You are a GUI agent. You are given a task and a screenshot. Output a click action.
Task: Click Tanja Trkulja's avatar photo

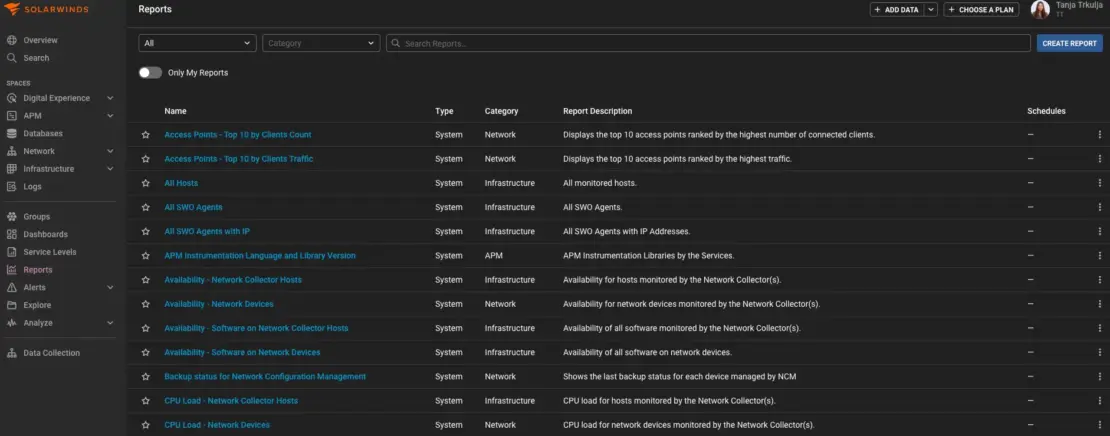(x=1040, y=9)
